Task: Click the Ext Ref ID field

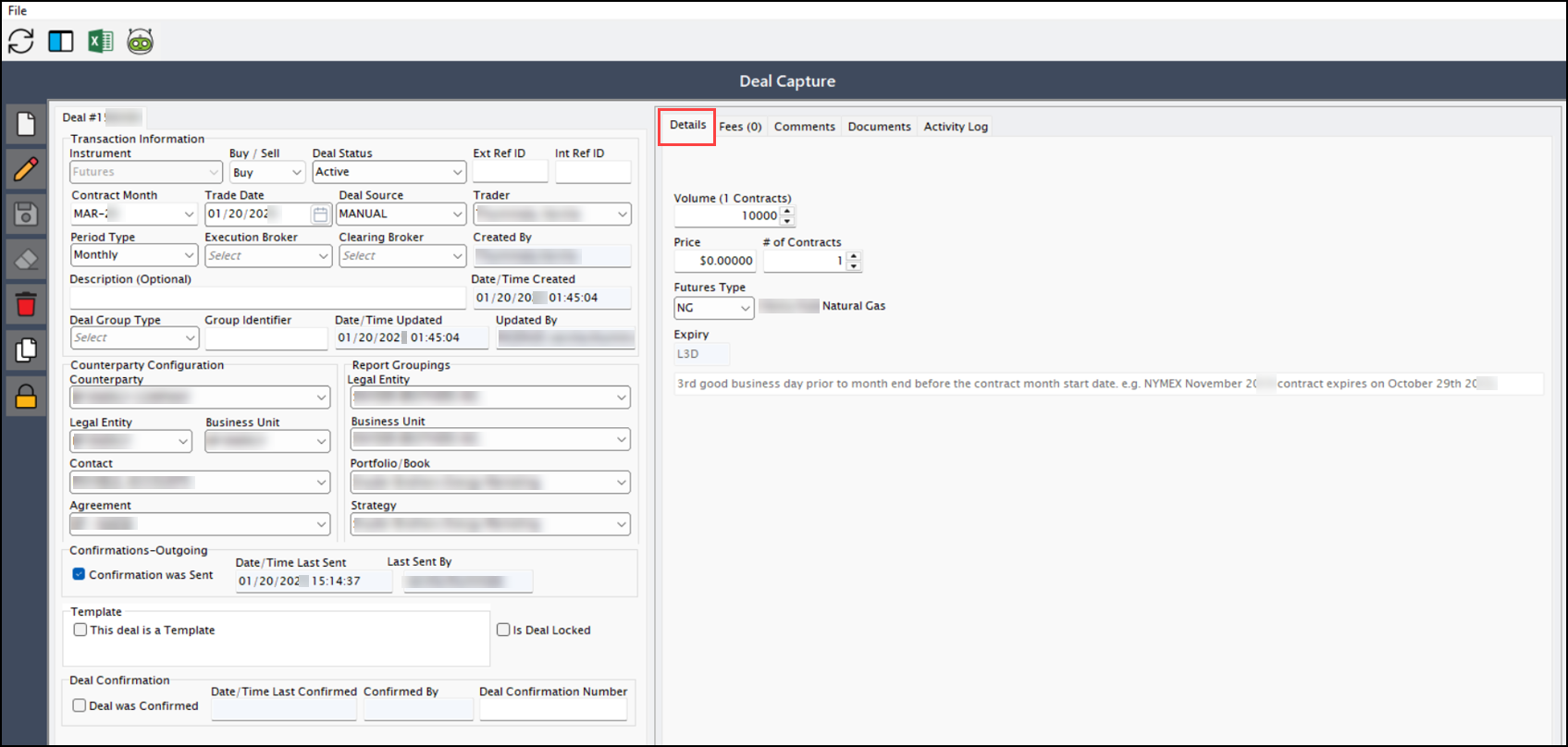Action: click(511, 172)
